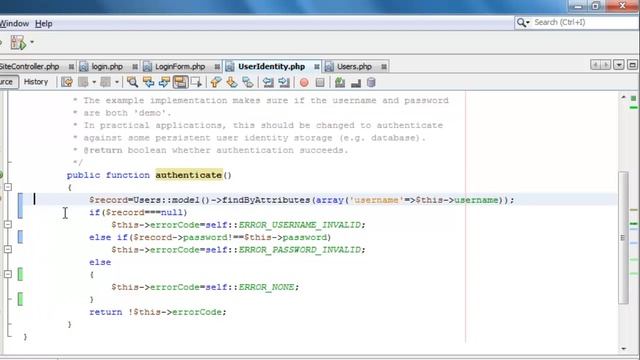Click in the Search (Ctrl+I) field
Viewport: 640px width, 360px height.
[586, 22]
